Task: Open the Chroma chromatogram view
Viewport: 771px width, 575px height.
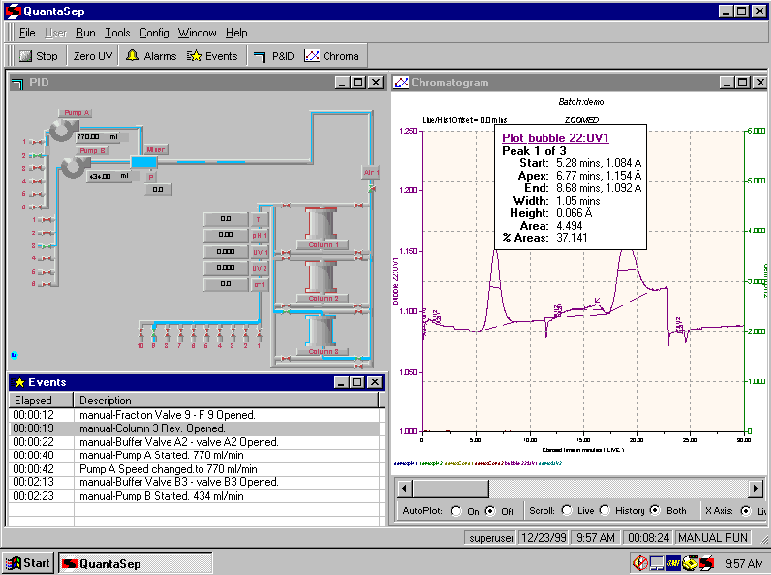Action: pyautogui.click(x=330, y=56)
